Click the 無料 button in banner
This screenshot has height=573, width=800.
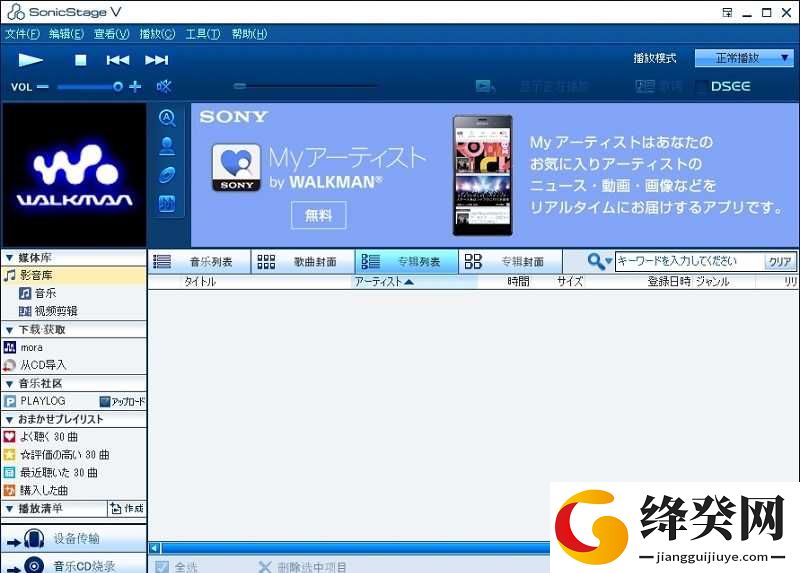tap(318, 215)
